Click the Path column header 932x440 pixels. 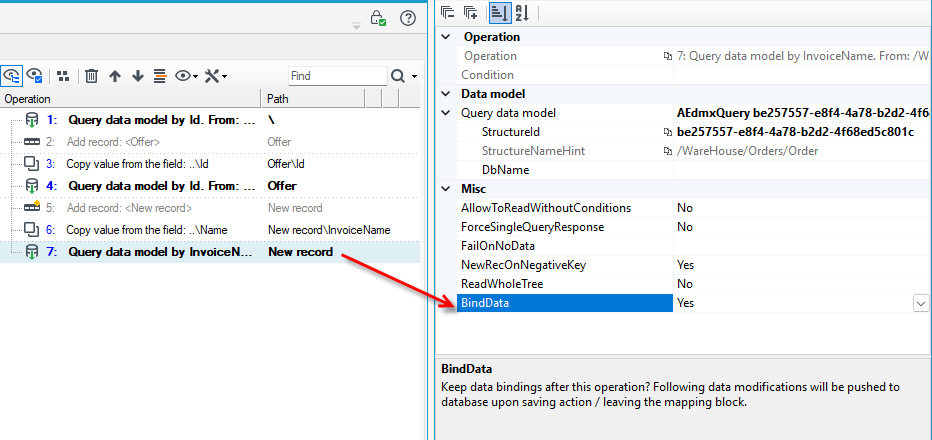pos(313,99)
